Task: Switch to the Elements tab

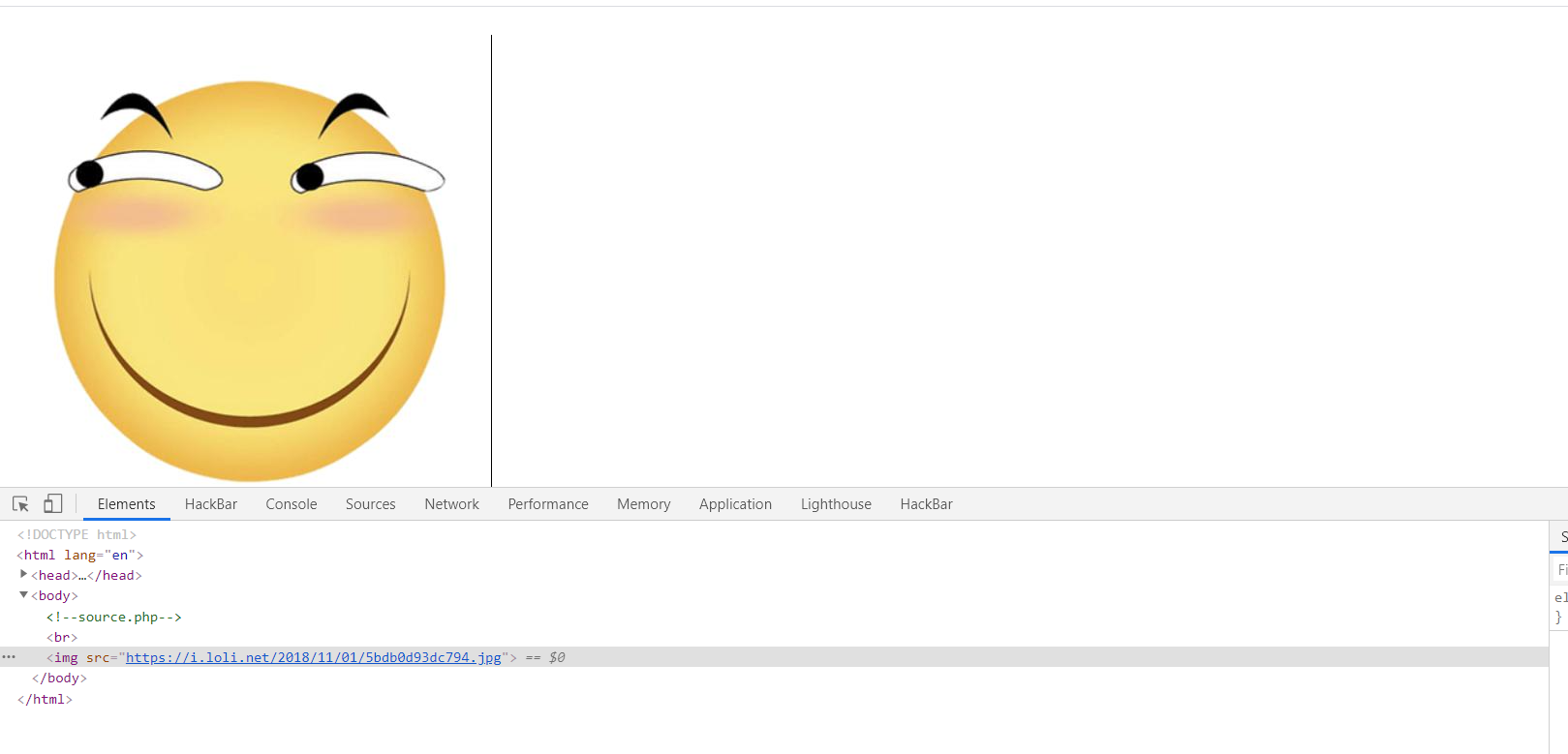Action: [127, 504]
